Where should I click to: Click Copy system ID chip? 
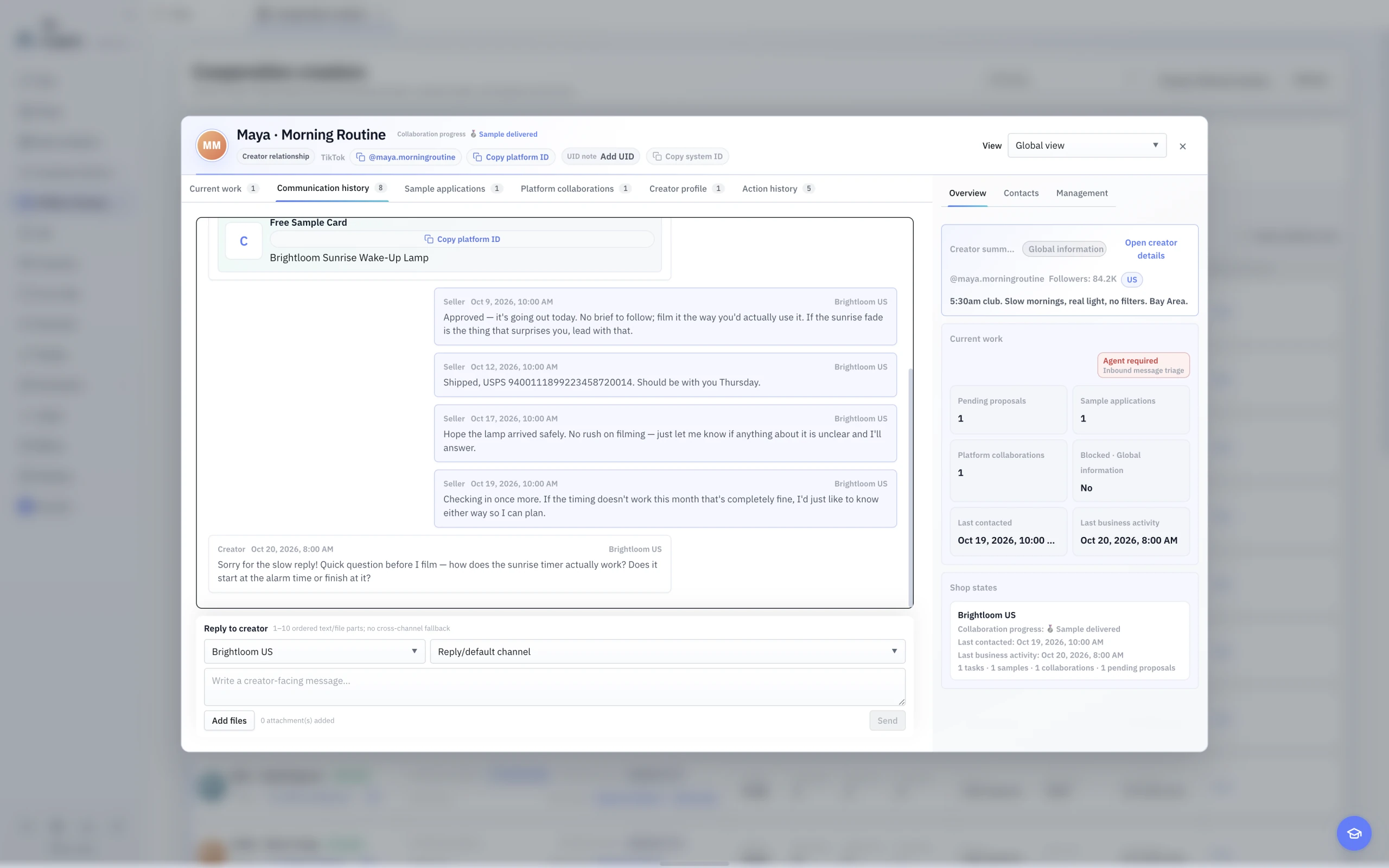pyautogui.click(x=687, y=157)
